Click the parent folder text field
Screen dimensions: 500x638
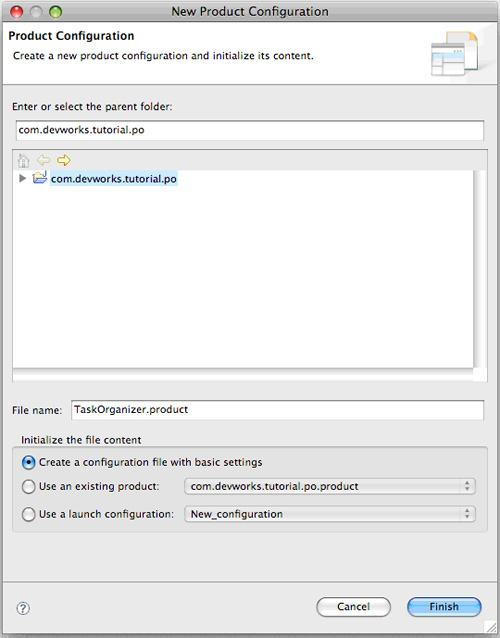(x=250, y=130)
